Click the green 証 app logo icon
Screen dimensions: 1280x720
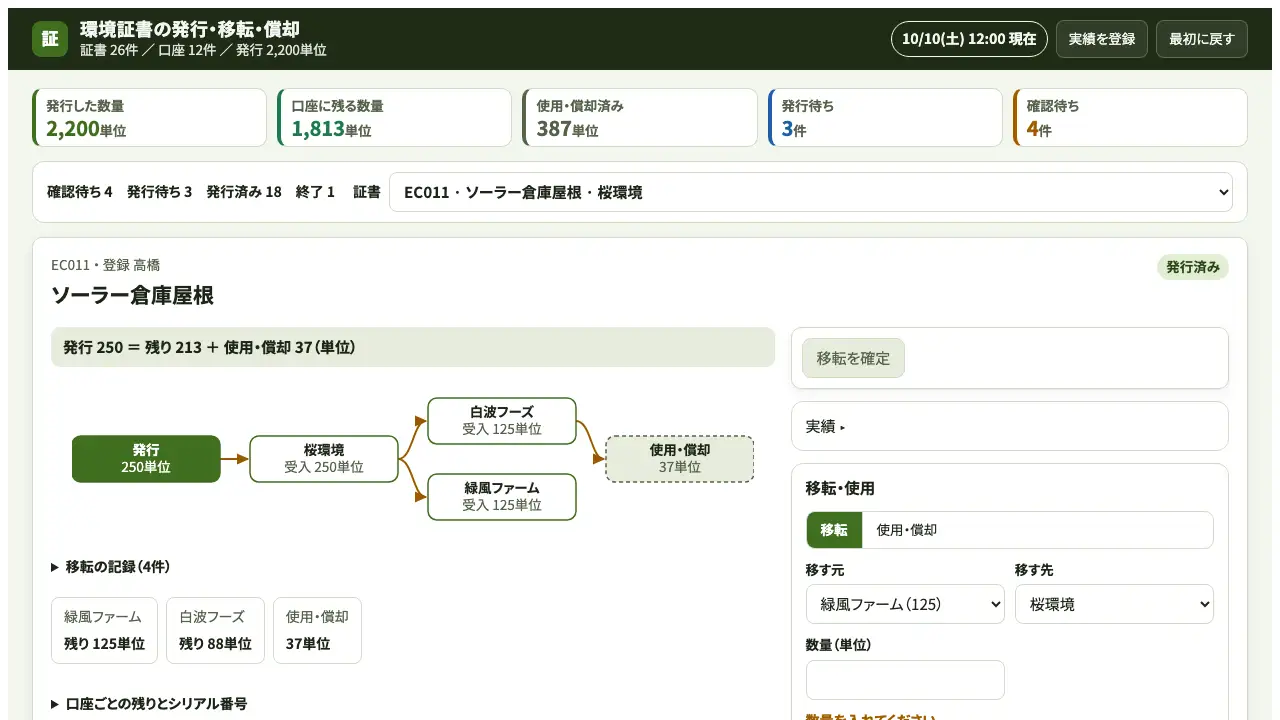50,39
